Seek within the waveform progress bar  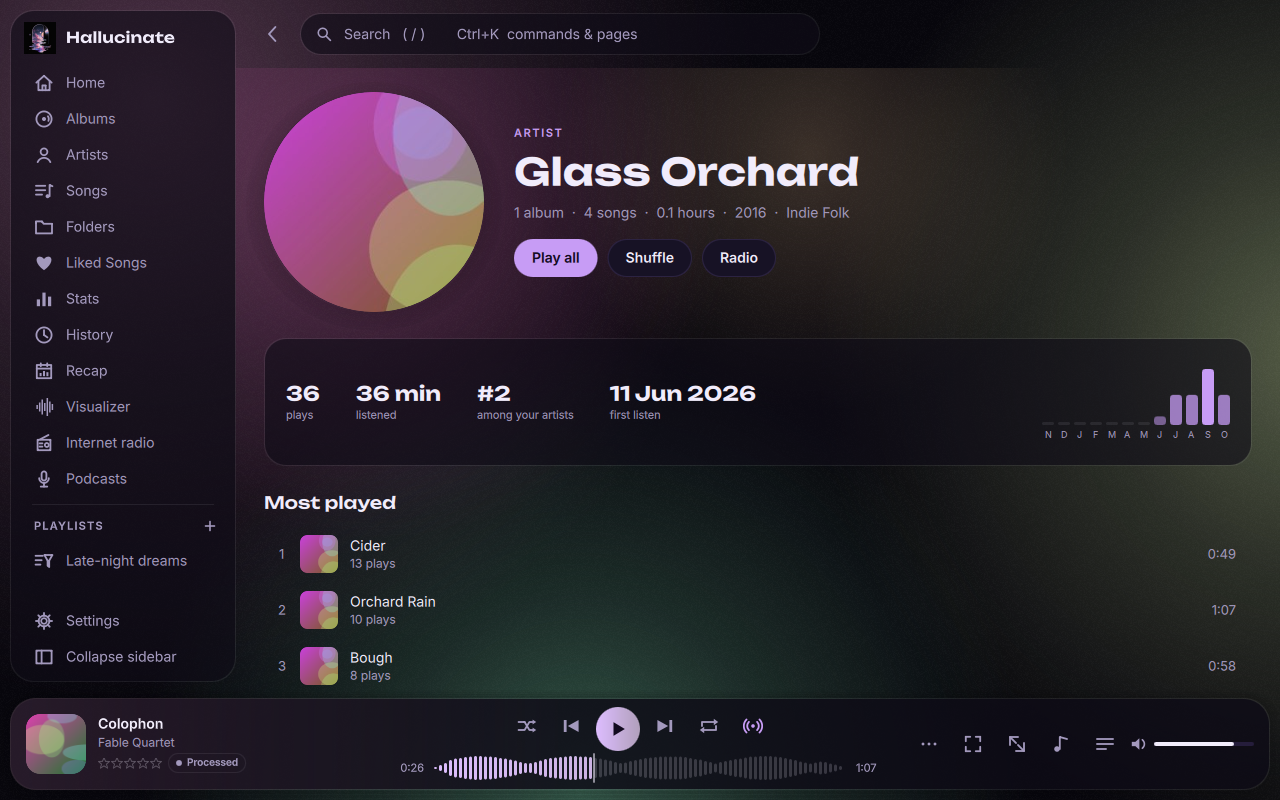pos(639,768)
